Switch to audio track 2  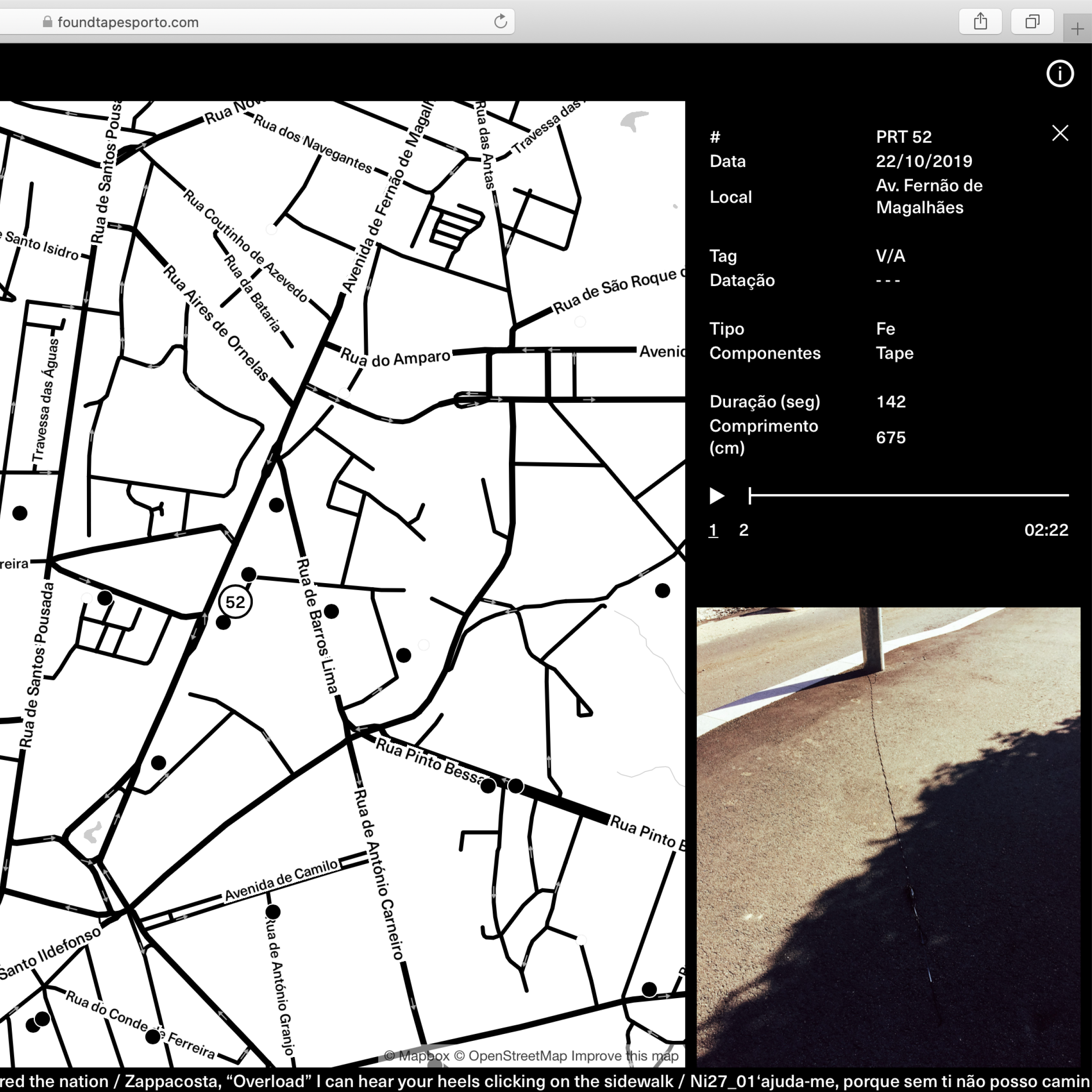(x=743, y=530)
